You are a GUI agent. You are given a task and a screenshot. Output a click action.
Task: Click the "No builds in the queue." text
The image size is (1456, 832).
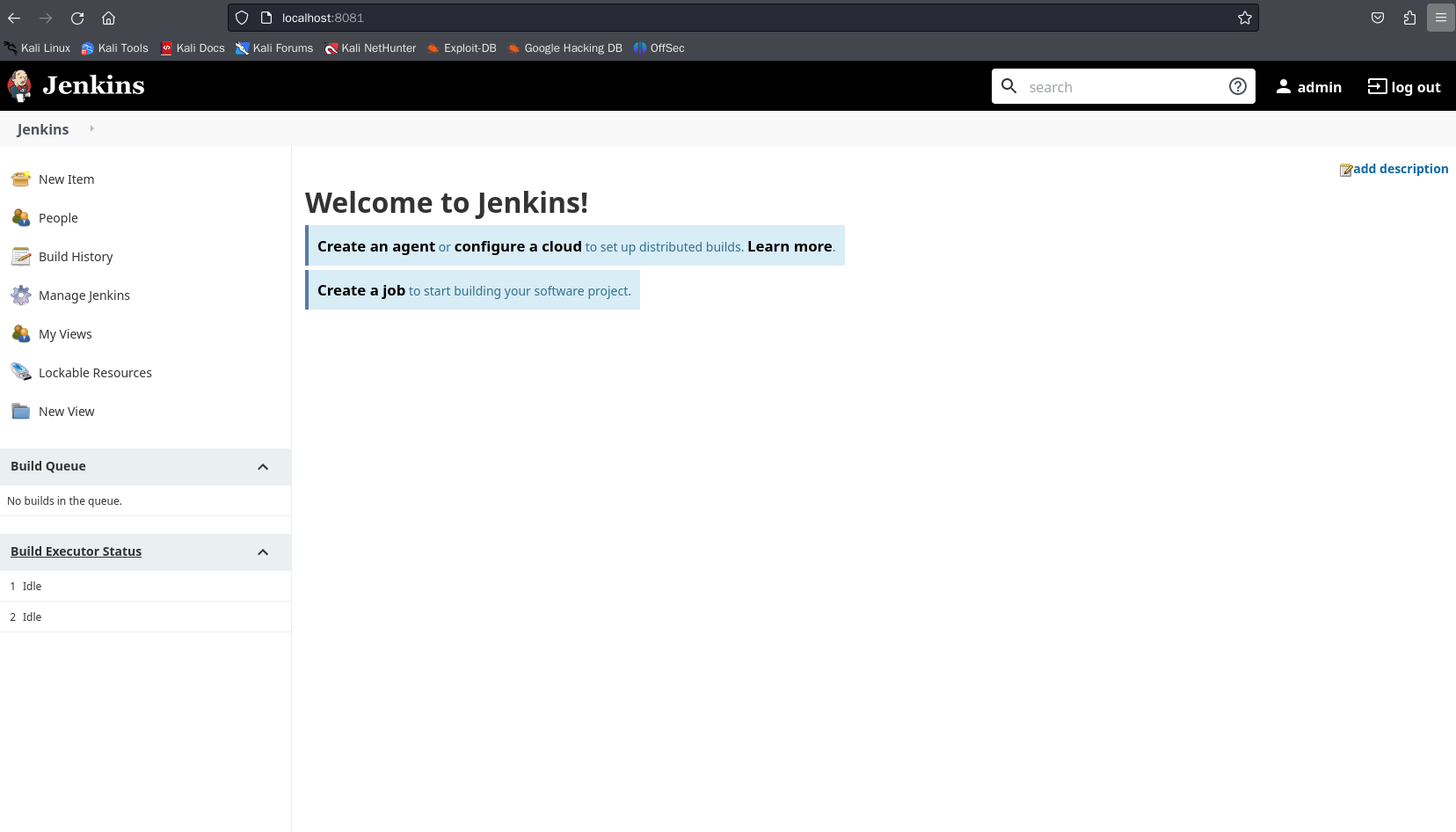click(x=64, y=501)
